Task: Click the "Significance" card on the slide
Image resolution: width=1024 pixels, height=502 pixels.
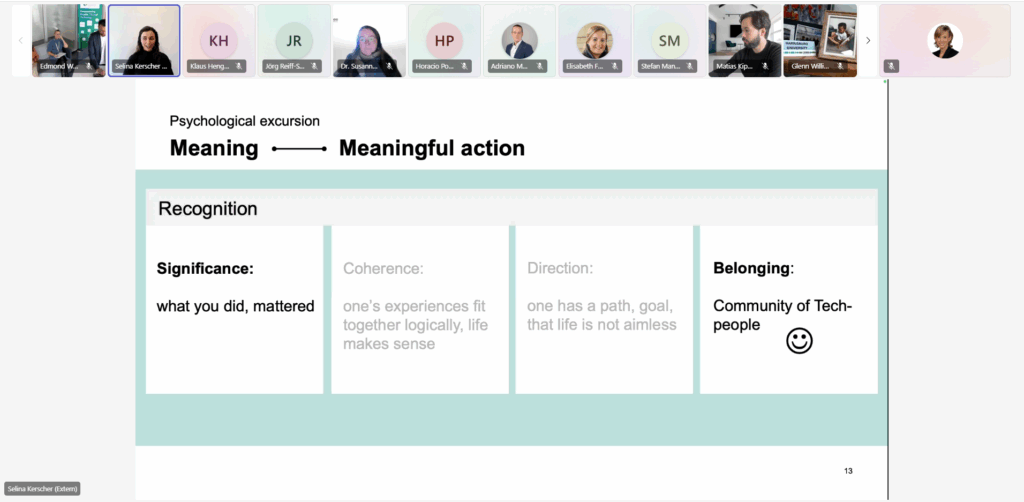Action: [235, 308]
